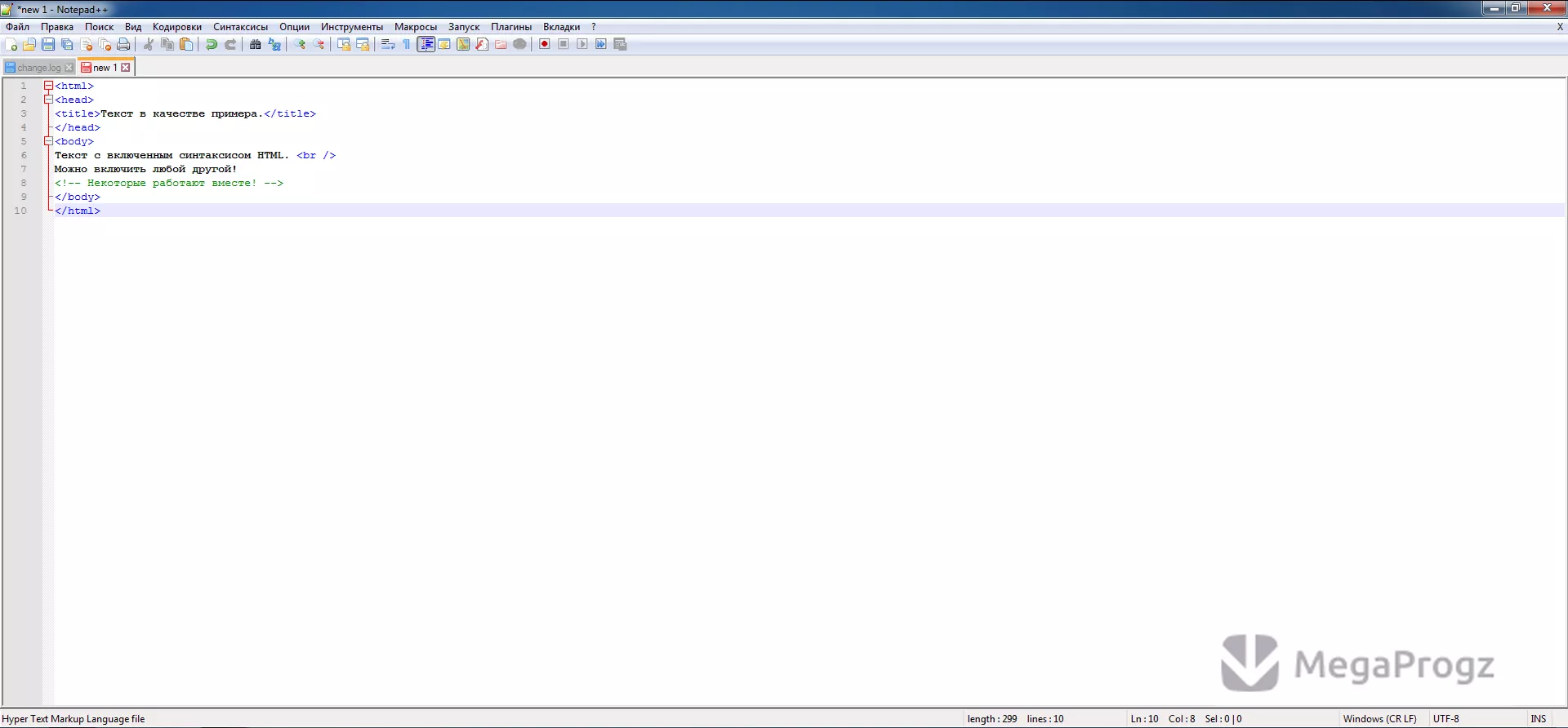Click Windows (CR LF) in status bar
The image size is (1568, 728).
(x=1380, y=719)
